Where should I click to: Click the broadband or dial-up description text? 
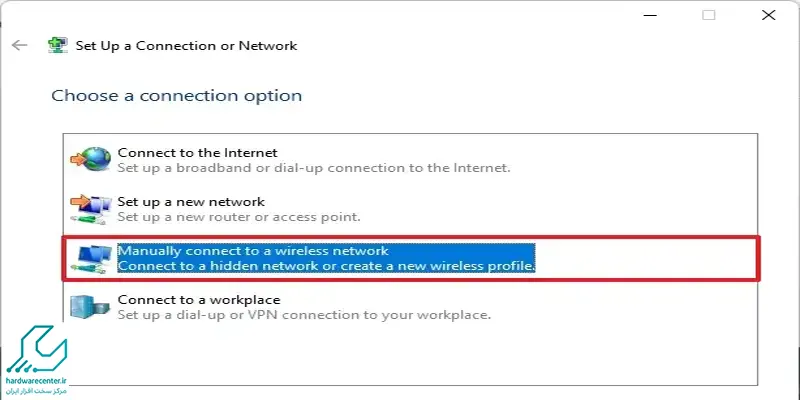[x=314, y=167]
